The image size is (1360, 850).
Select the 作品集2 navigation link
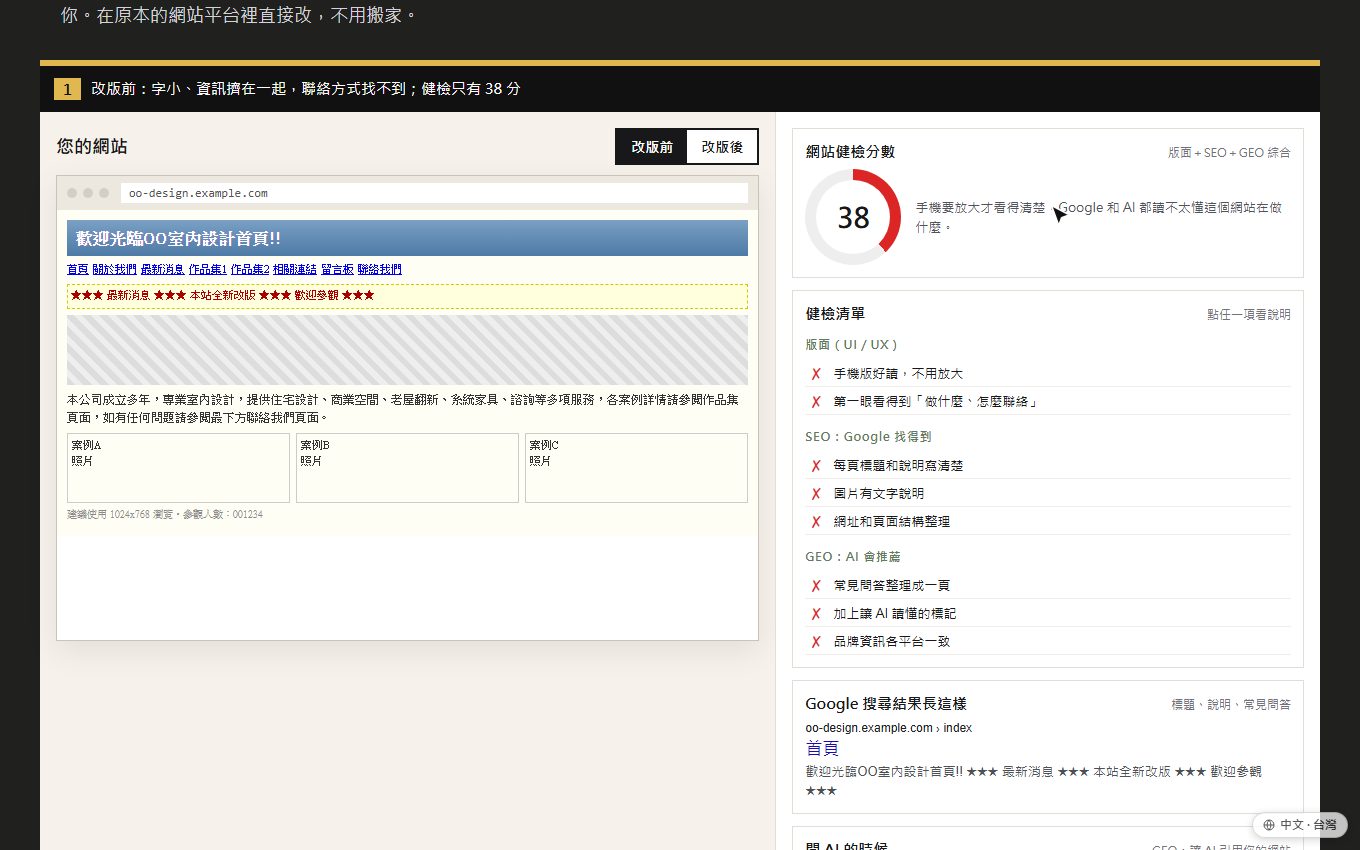[x=250, y=269]
